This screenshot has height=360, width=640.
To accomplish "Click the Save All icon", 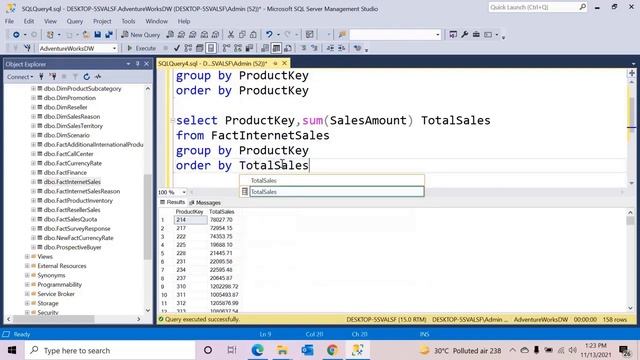I will [109, 35].
